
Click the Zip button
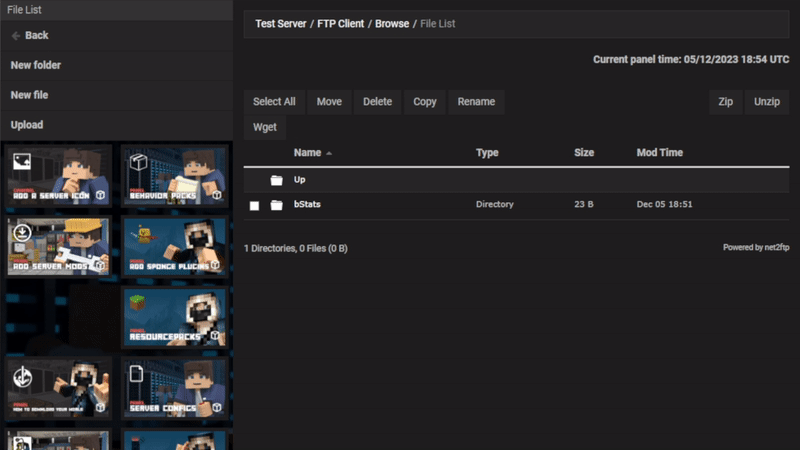click(726, 102)
